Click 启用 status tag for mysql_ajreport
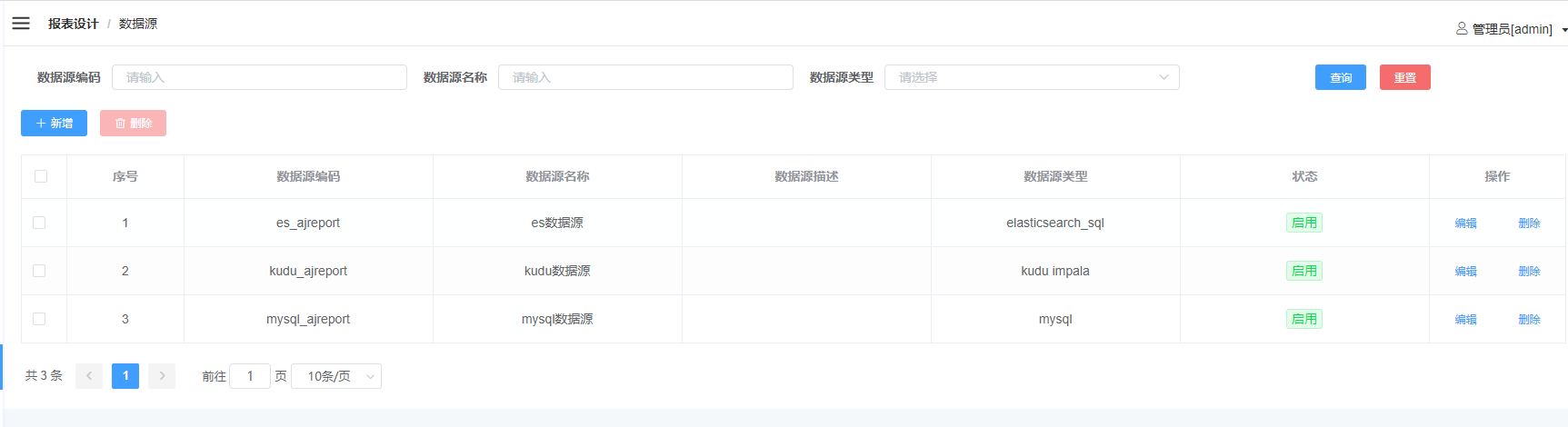This screenshot has width=1568, height=427. [x=1304, y=319]
